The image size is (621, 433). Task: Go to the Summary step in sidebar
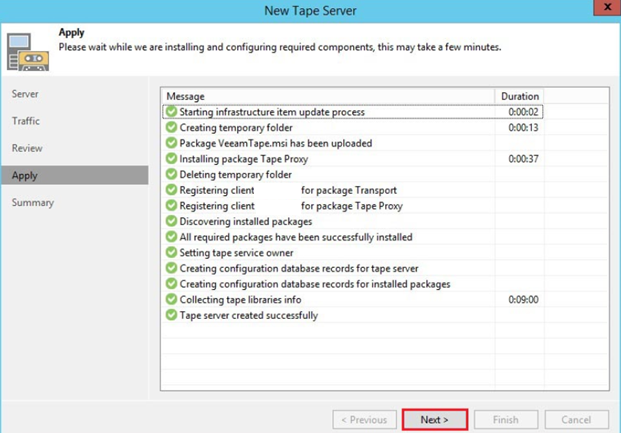coord(33,203)
